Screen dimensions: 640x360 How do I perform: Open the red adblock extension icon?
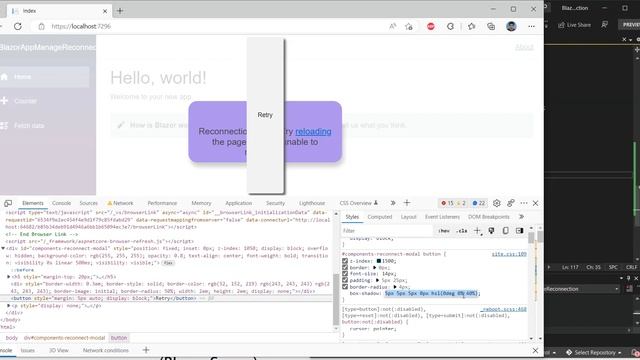point(431,27)
